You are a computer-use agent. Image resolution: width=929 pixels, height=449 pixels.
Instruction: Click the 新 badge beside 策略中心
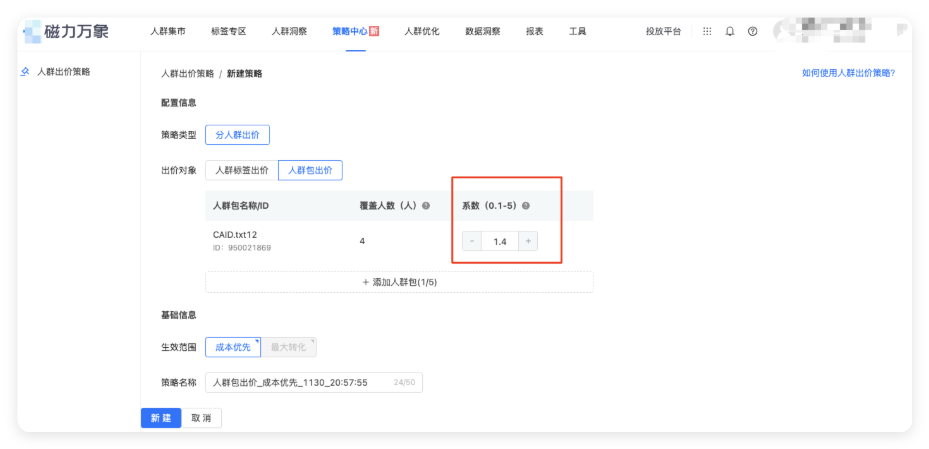(x=374, y=31)
